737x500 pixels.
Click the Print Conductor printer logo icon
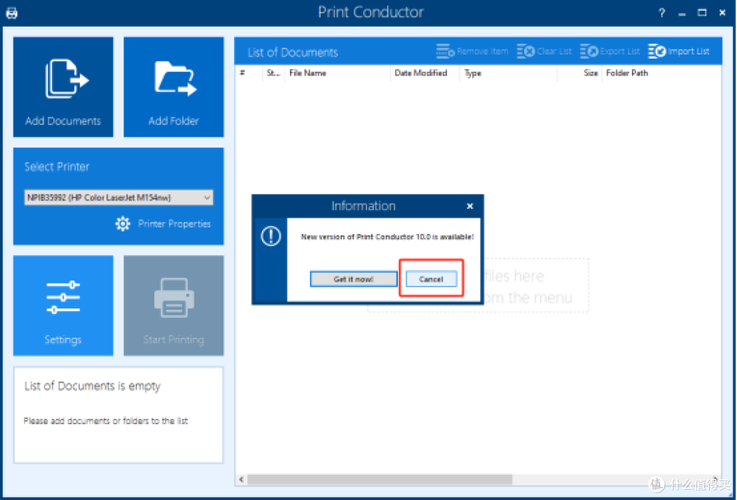12,13
